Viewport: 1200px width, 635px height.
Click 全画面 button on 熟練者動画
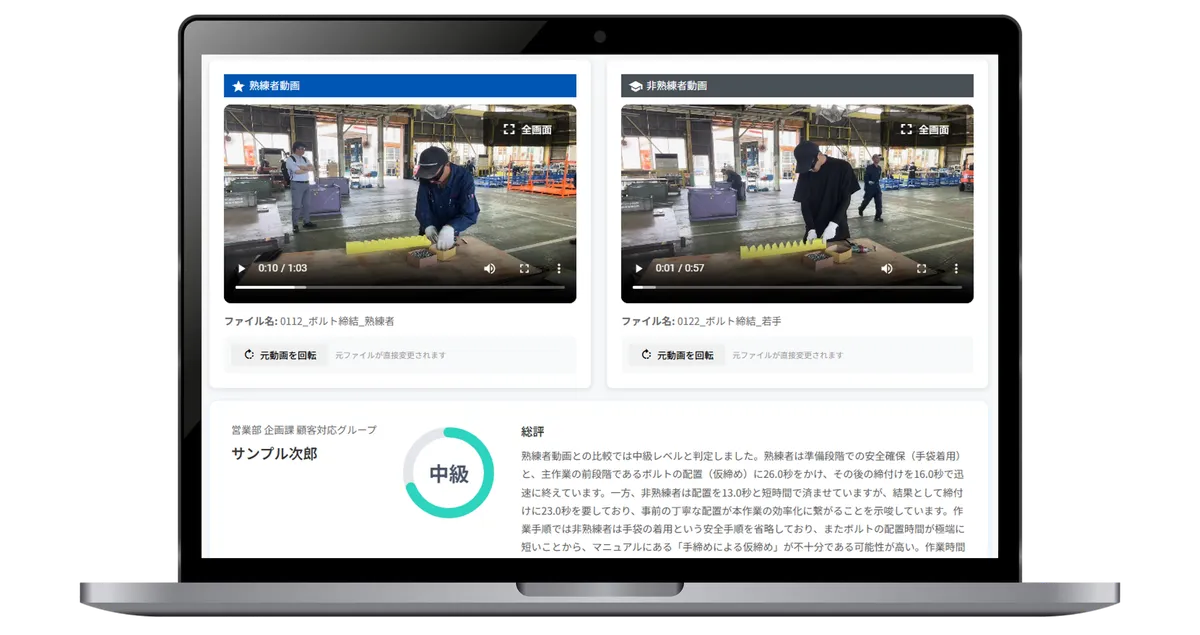(528, 130)
